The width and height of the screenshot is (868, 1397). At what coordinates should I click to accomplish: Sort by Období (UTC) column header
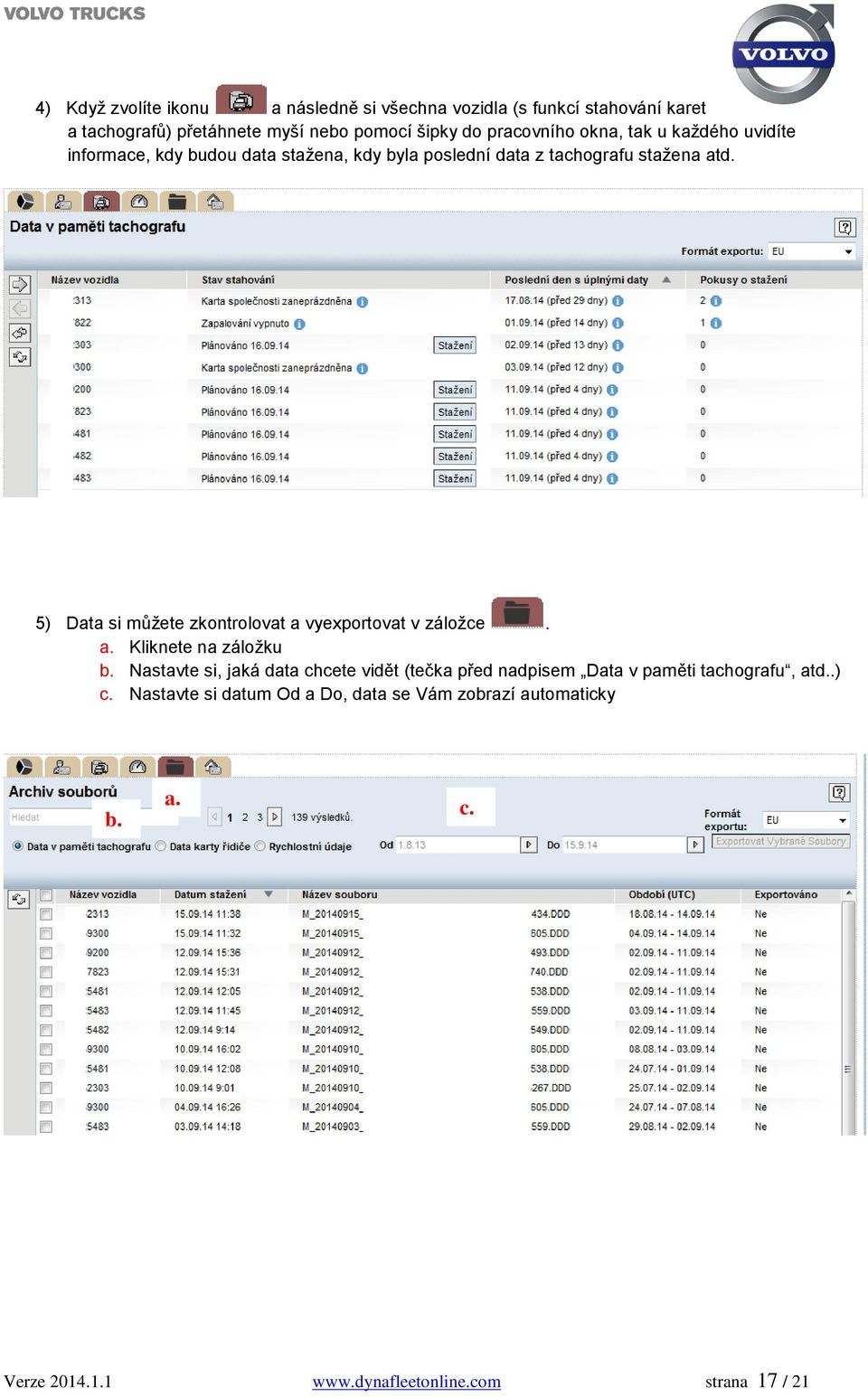click(662, 894)
